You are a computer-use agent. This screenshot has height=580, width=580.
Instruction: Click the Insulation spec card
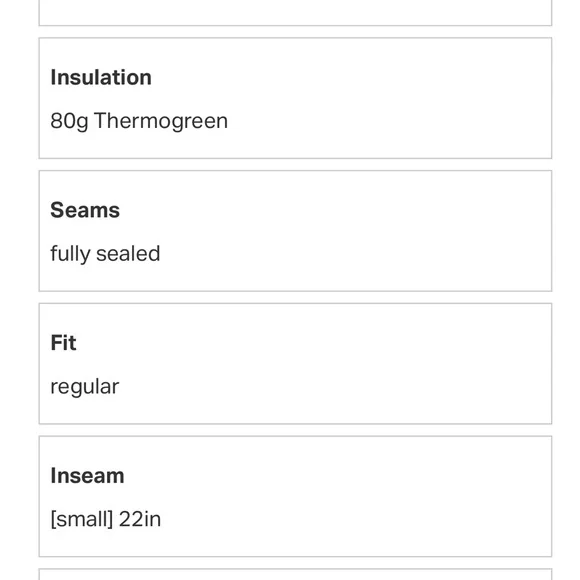coord(295,98)
